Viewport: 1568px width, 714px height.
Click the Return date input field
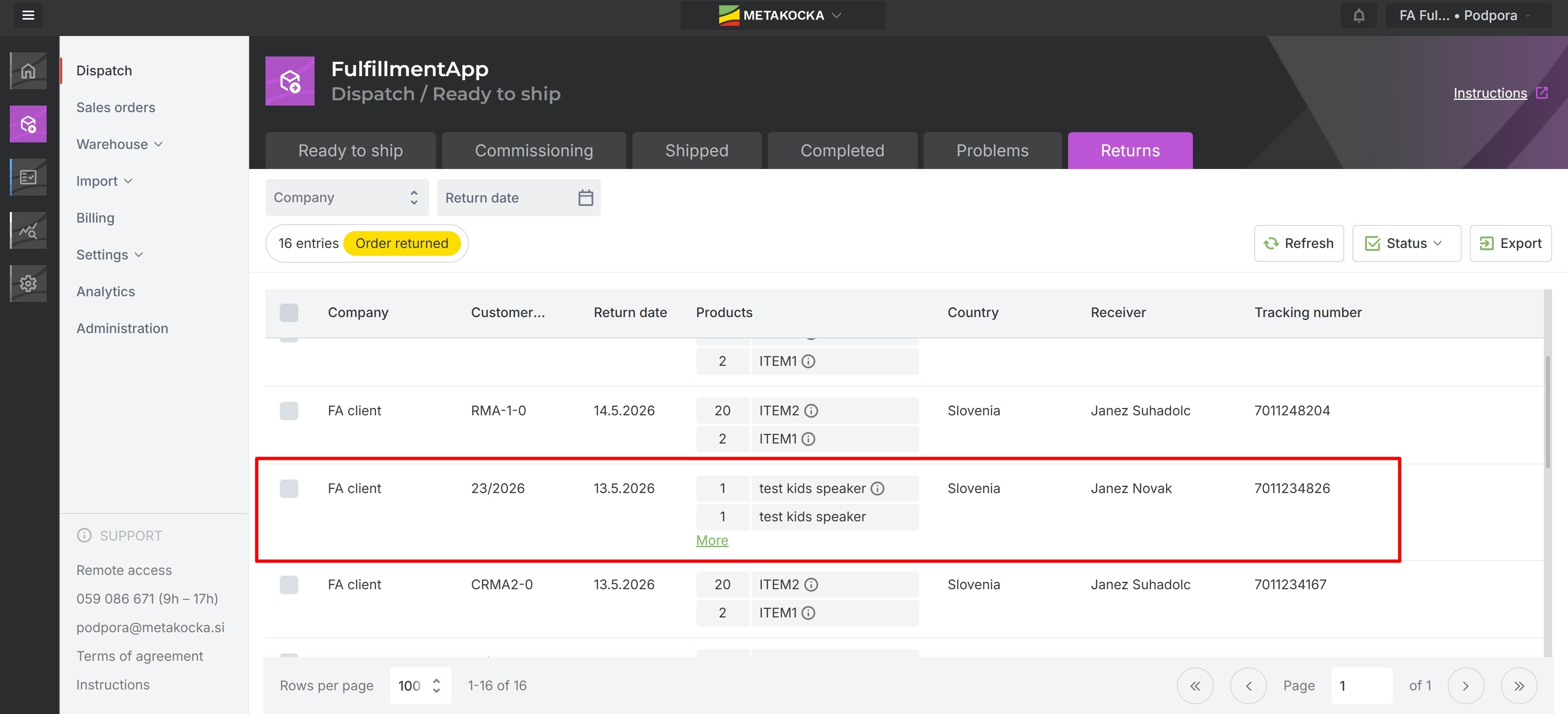click(x=519, y=197)
